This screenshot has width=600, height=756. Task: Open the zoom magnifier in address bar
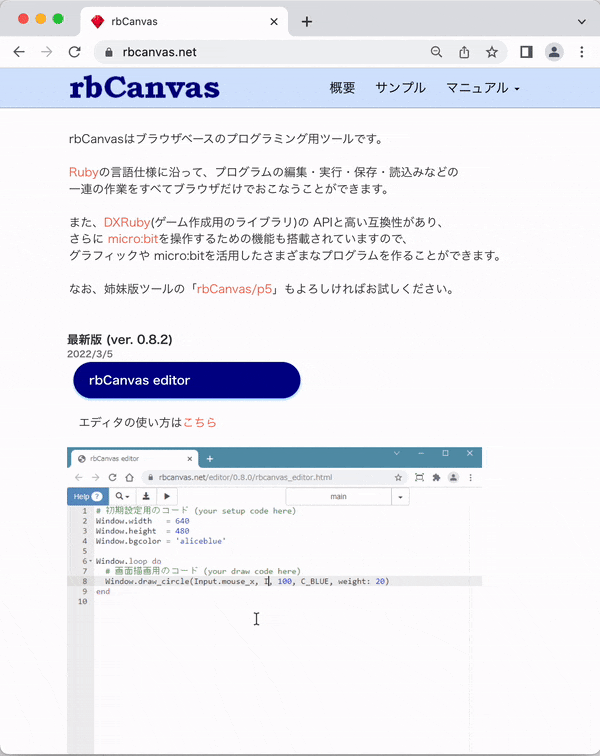[436, 52]
